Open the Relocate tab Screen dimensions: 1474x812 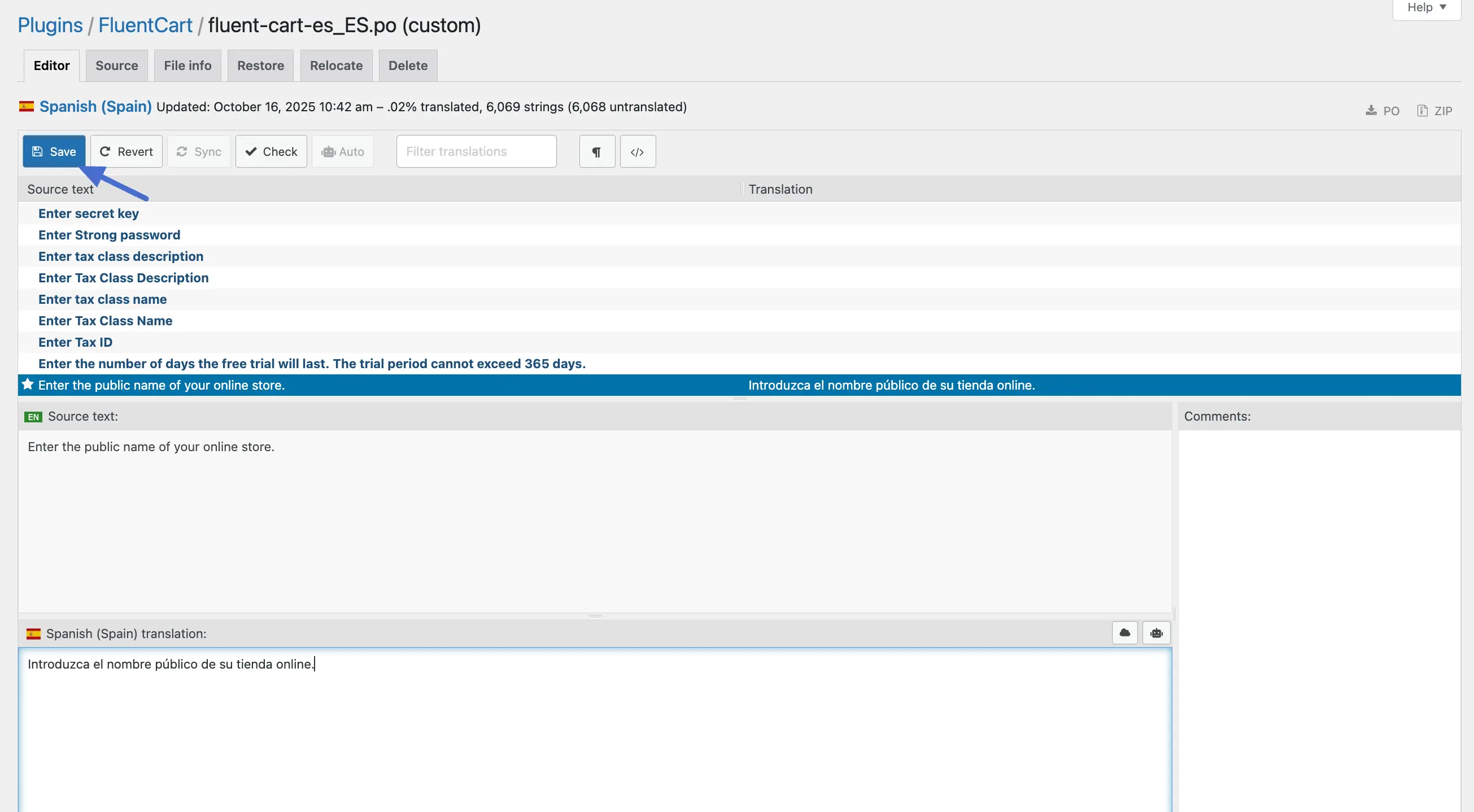(336, 66)
